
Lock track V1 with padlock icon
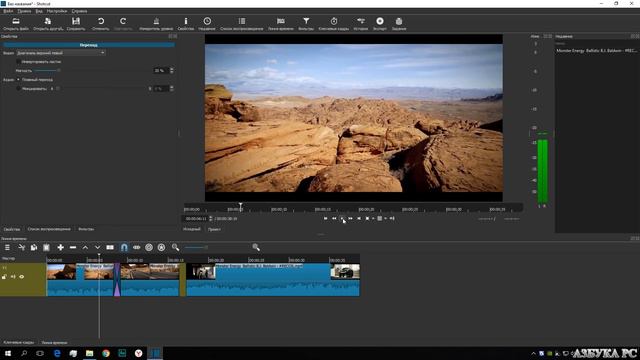(x=4, y=277)
